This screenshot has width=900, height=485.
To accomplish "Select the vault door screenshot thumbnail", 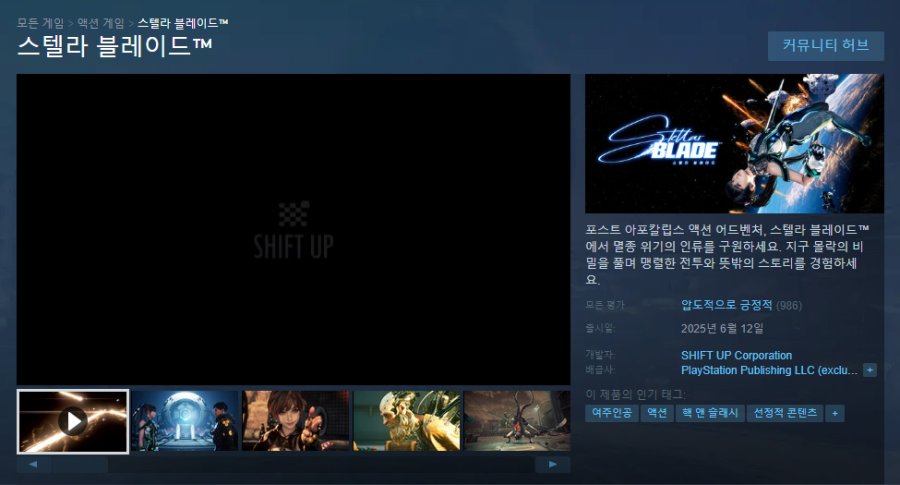I will 184,421.
